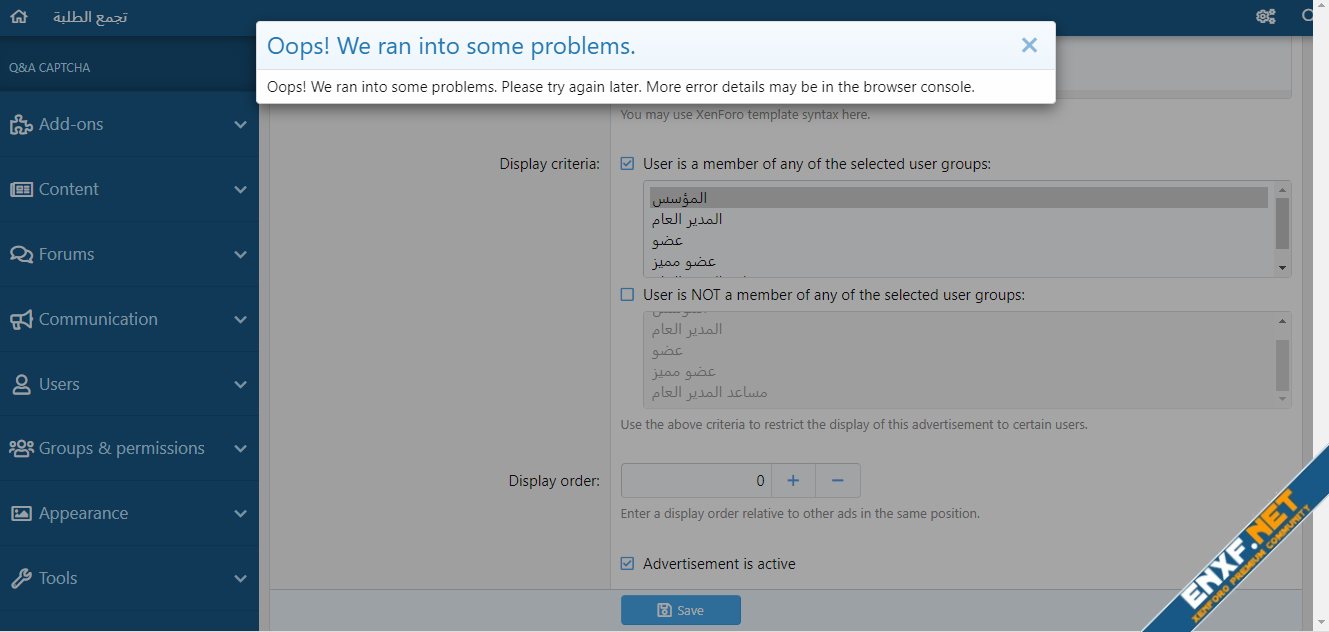This screenshot has height=632, width=1329.
Task: Enable 'User is NOT a member' checkbox
Action: tap(627, 295)
